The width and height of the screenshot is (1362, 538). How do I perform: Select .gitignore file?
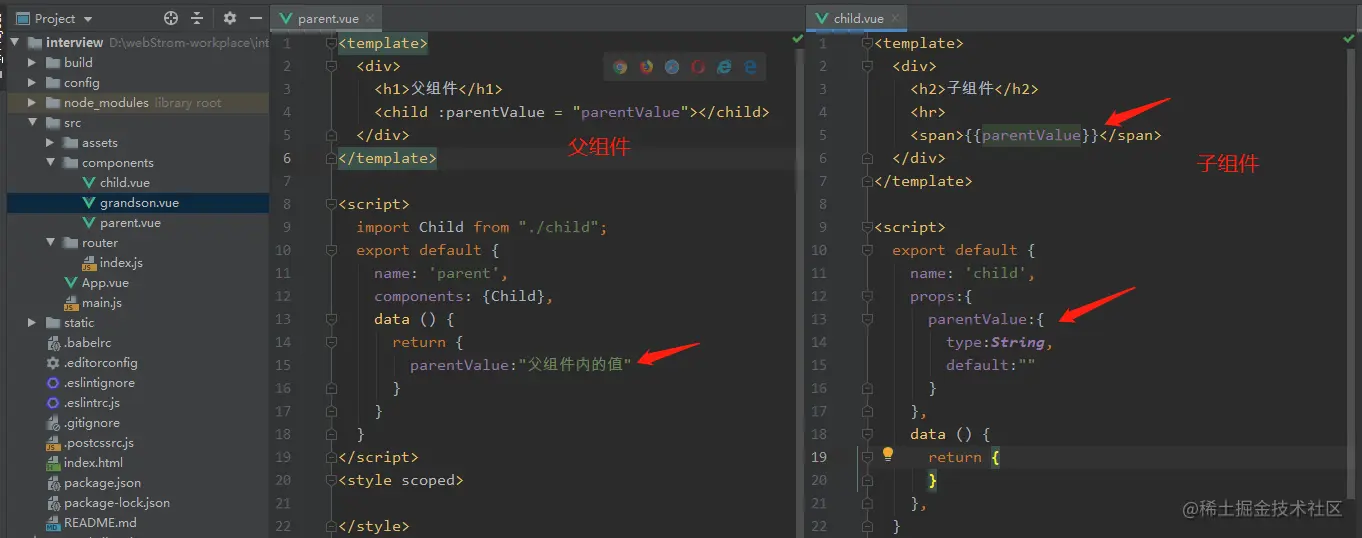click(x=92, y=422)
